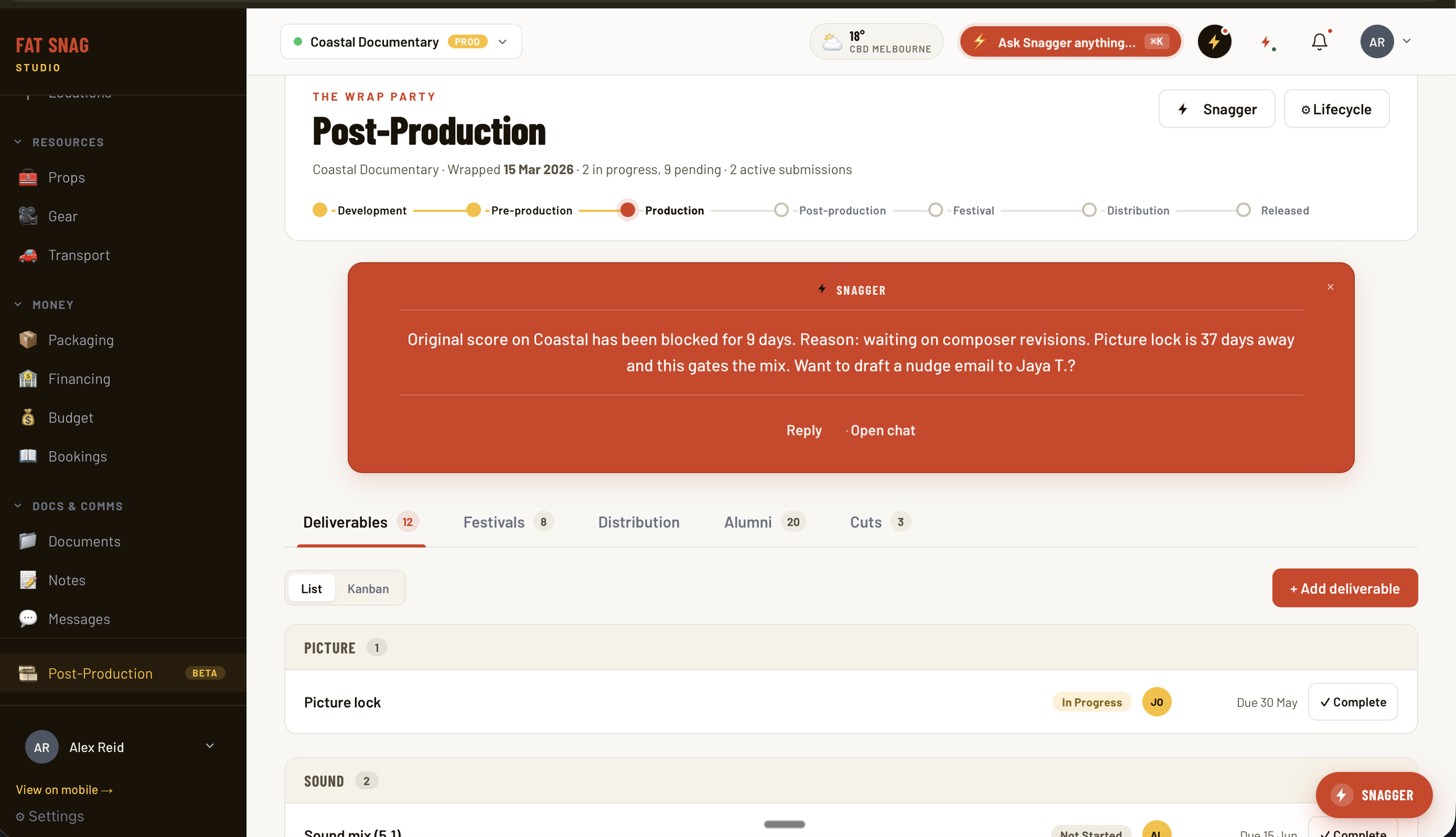Open the Transport section
Image resolution: width=1456 pixels, height=837 pixels.
click(x=79, y=255)
